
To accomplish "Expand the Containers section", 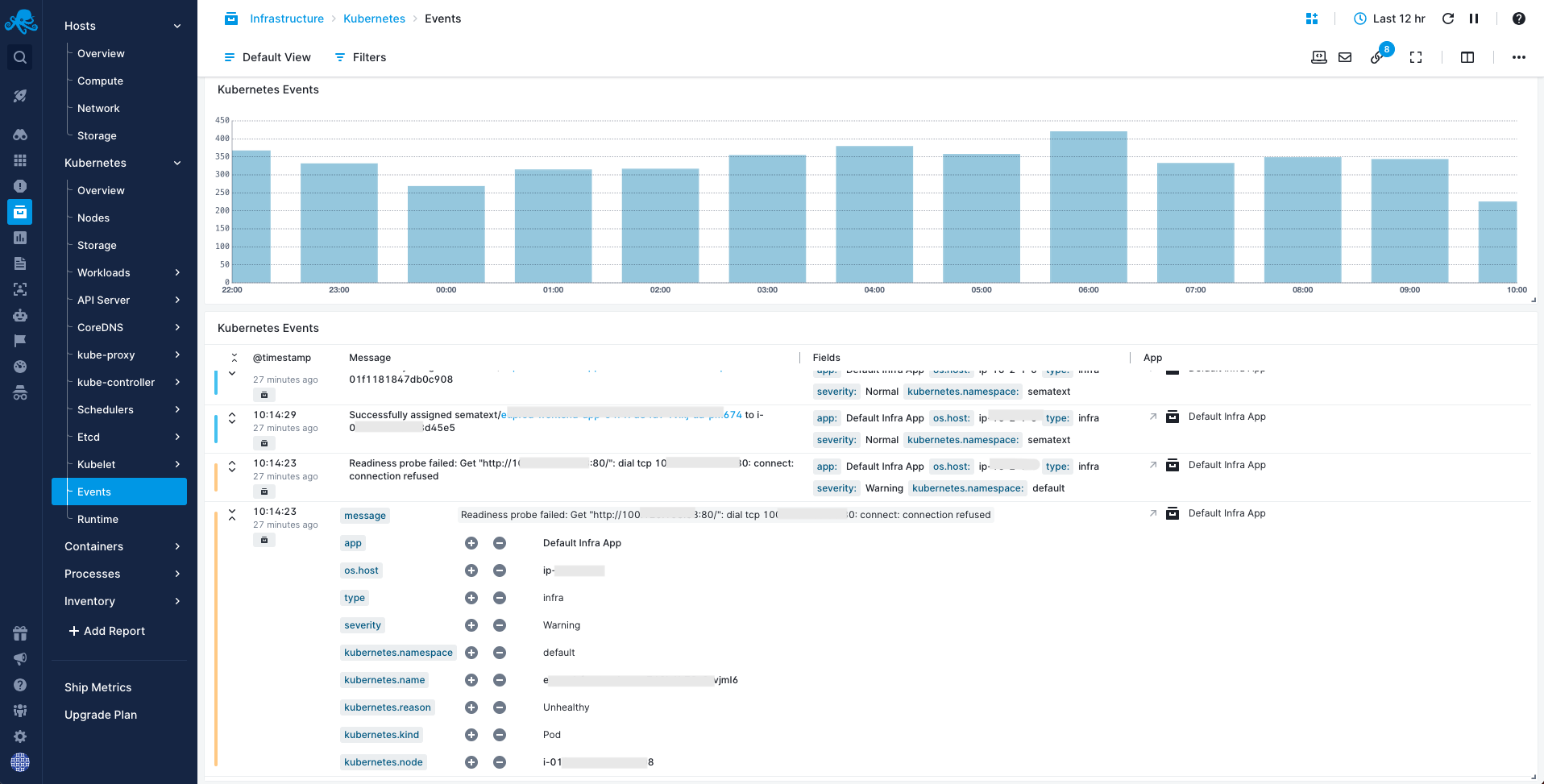I will pos(177,546).
